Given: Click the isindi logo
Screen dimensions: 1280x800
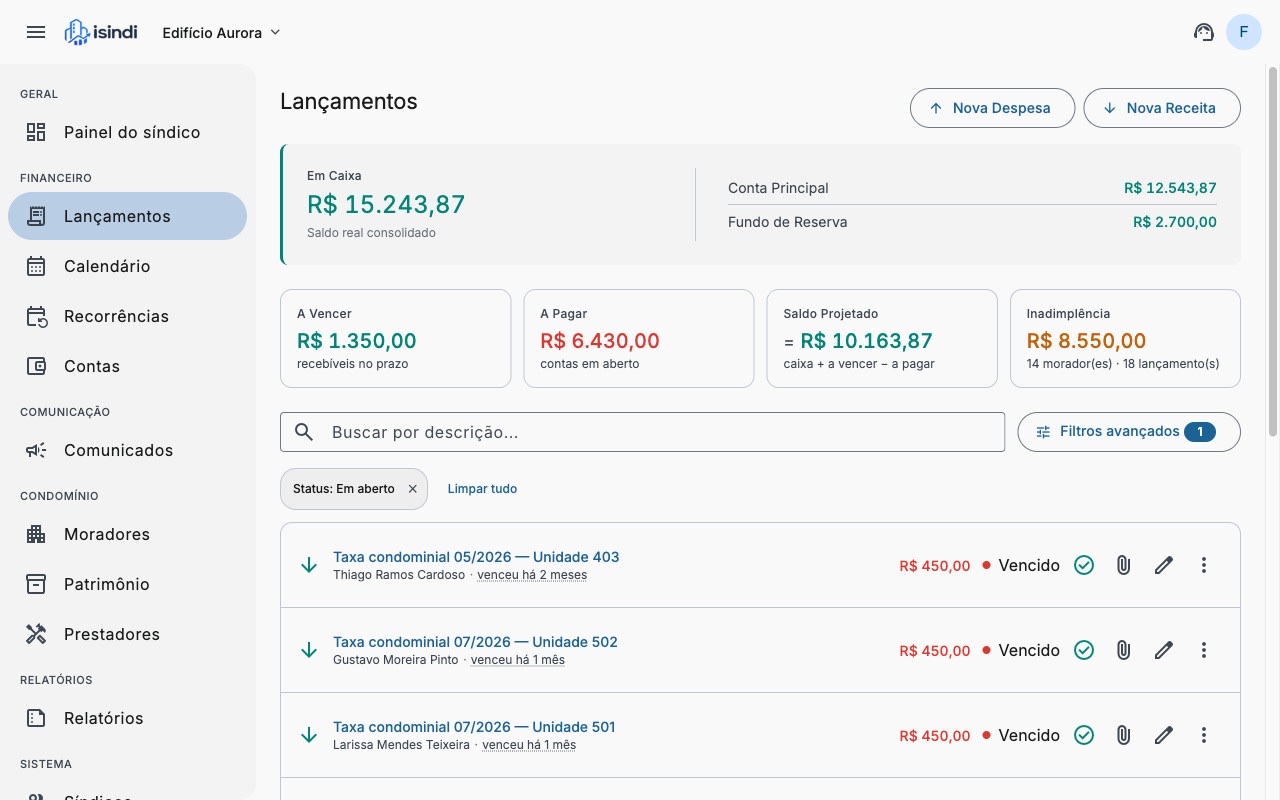Looking at the screenshot, I should click(100, 32).
